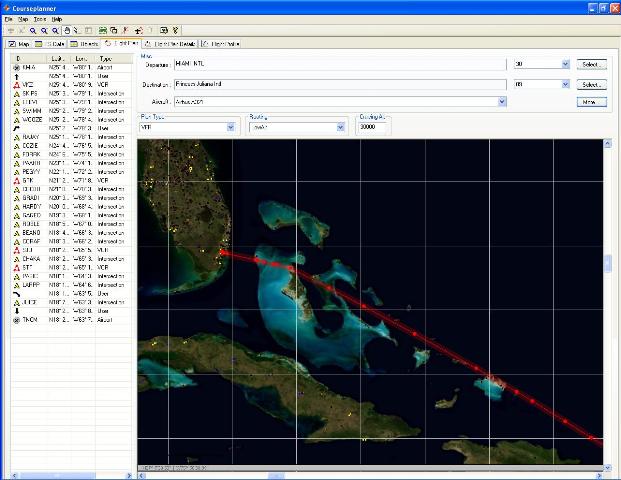Open the destination runway dropdown

[x=565, y=85]
